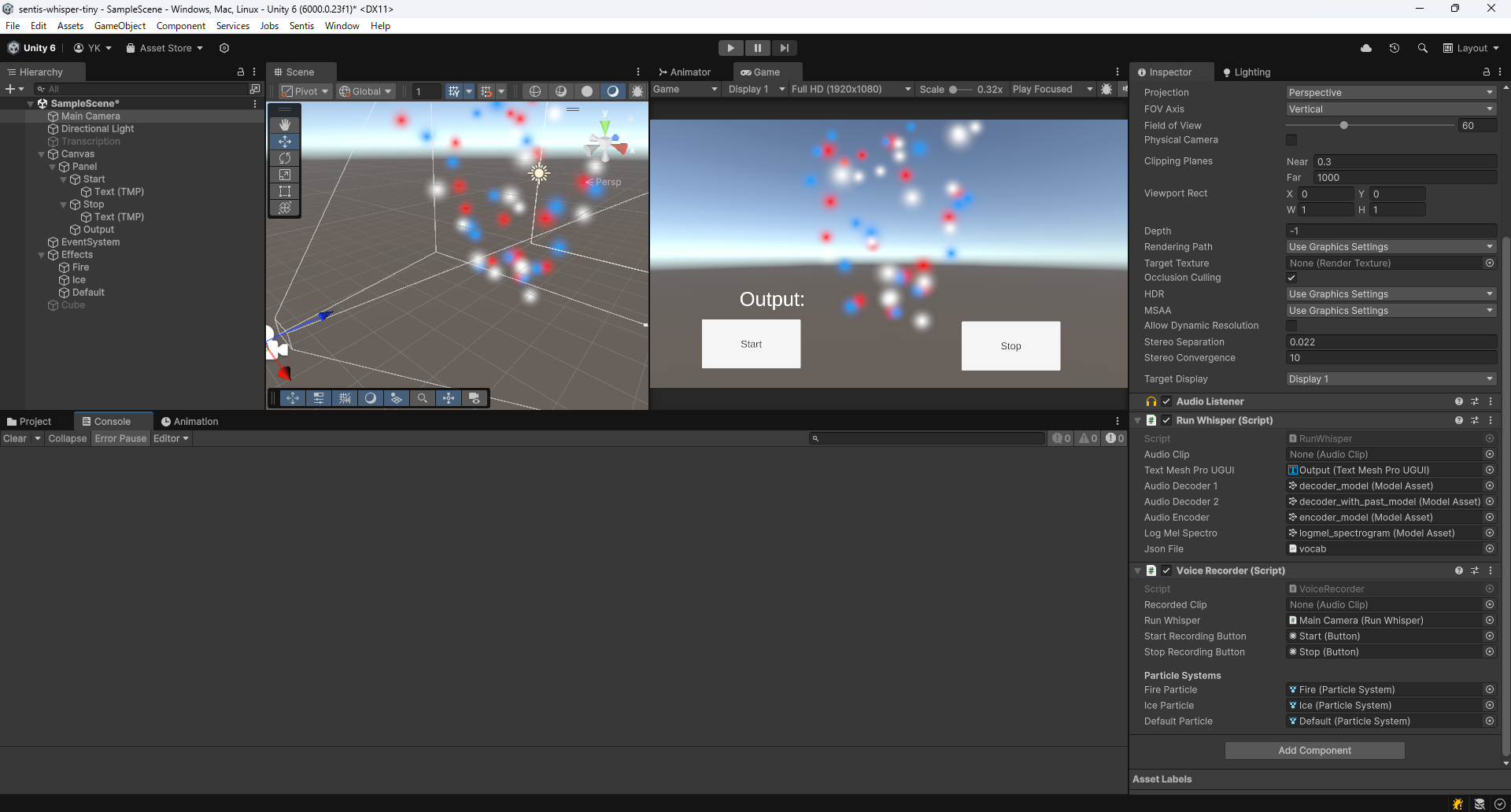Open the Rendering Path dropdown

click(1391, 246)
